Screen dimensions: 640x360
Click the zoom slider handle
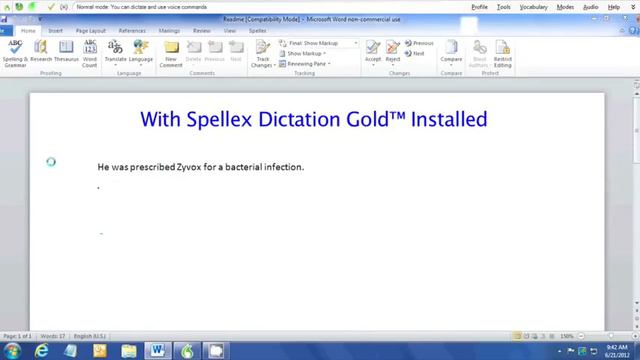click(611, 336)
